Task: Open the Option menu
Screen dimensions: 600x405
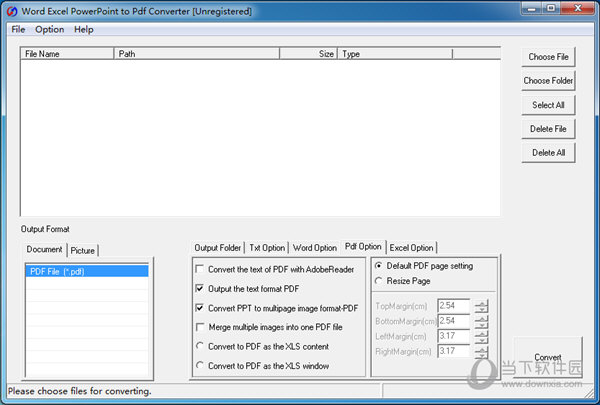Action: tap(49, 29)
